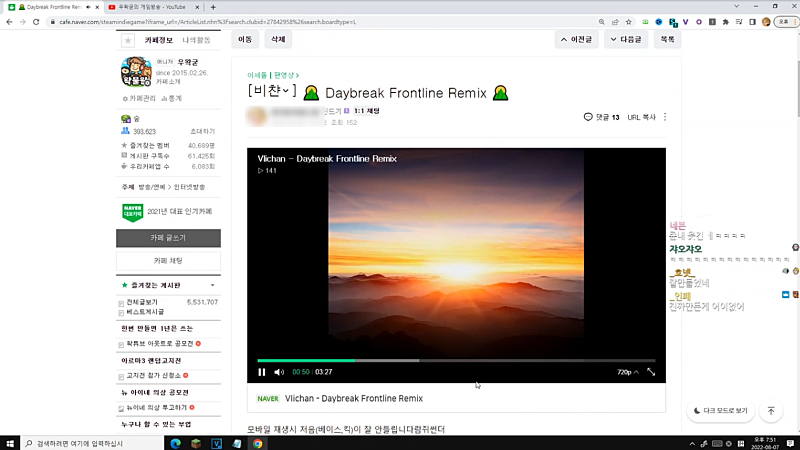Expand the 즐겨찾는 게시판 section
The height and width of the screenshot is (450, 800).
point(212,285)
